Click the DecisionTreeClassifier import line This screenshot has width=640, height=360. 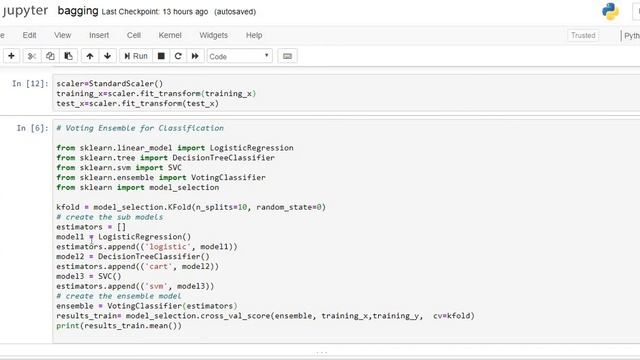pyautogui.click(x=166, y=158)
